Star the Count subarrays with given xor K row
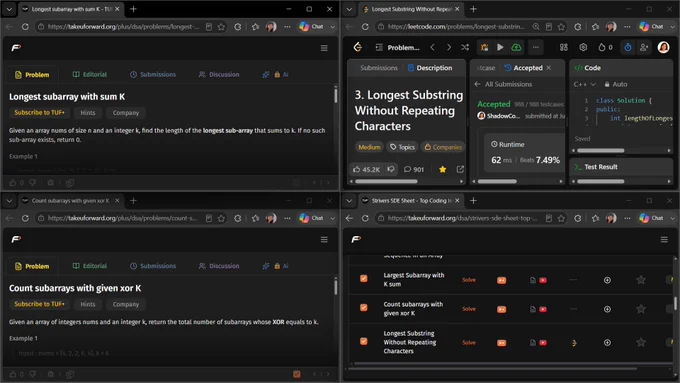 (x=641, y=309)
